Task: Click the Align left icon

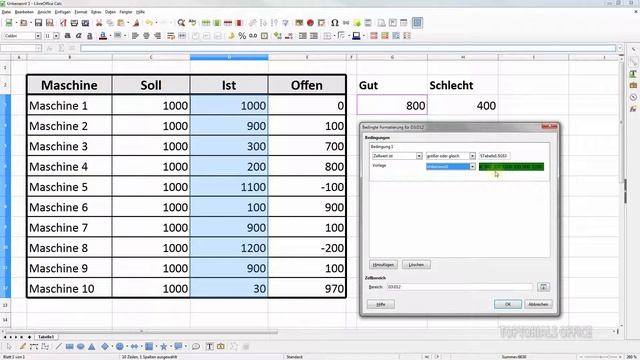Action: (x=135, y=36)
